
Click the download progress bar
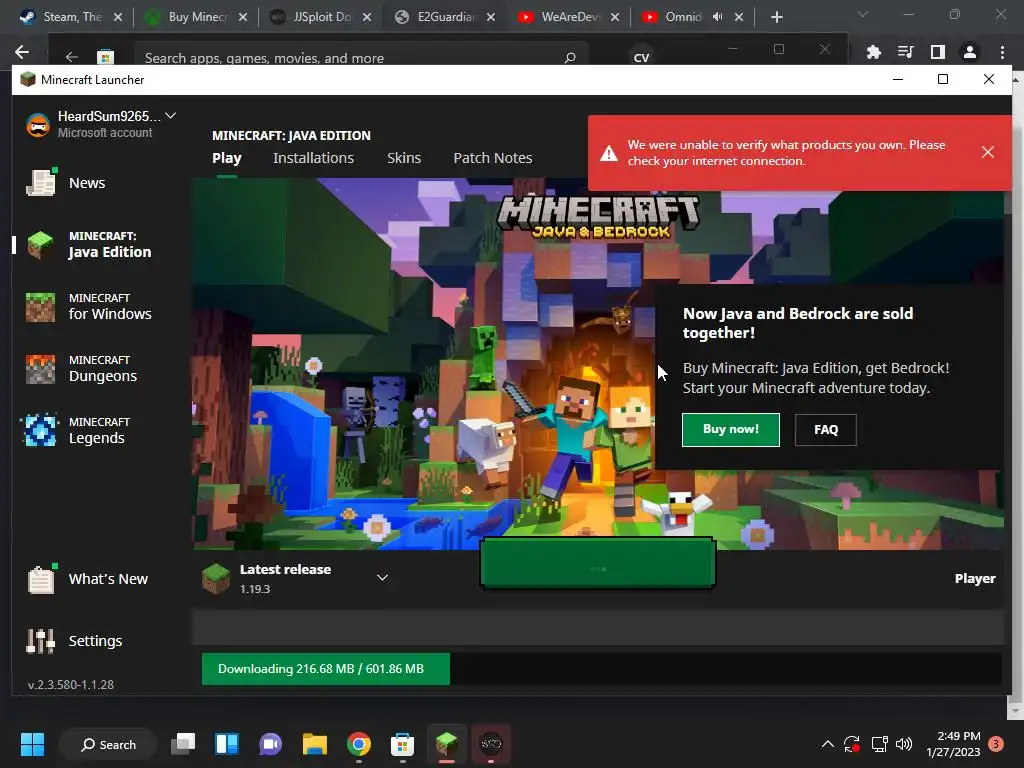tap(601, 669)
